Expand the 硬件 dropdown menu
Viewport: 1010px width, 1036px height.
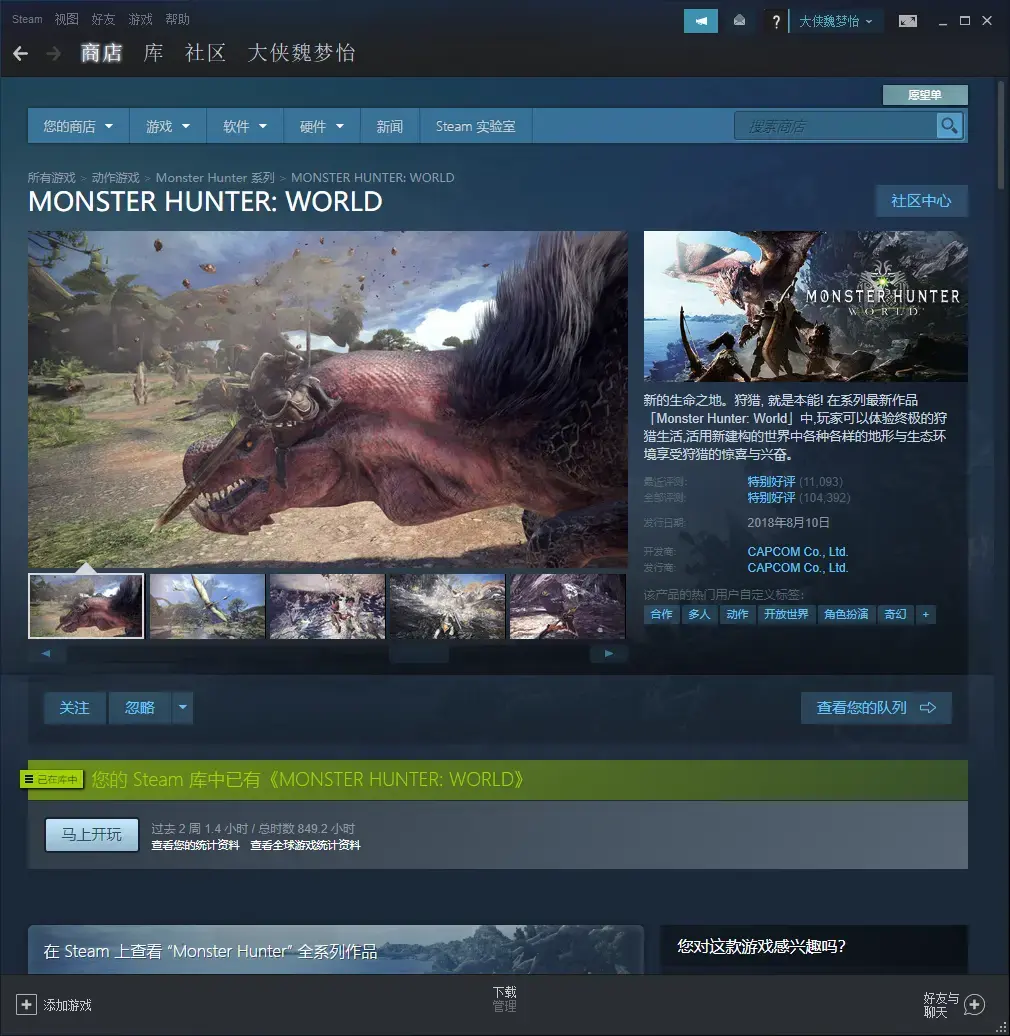coord(322,126)
